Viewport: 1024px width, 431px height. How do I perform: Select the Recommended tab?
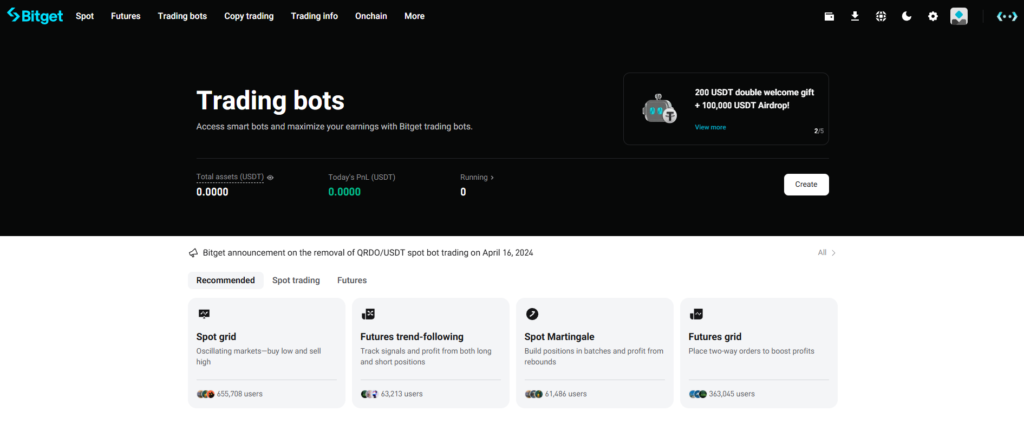pyautogui.click(x=225, y=280)
